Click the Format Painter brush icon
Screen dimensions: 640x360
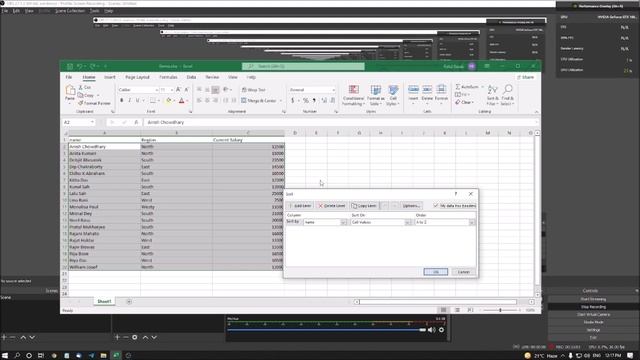(x=81, y=103)
